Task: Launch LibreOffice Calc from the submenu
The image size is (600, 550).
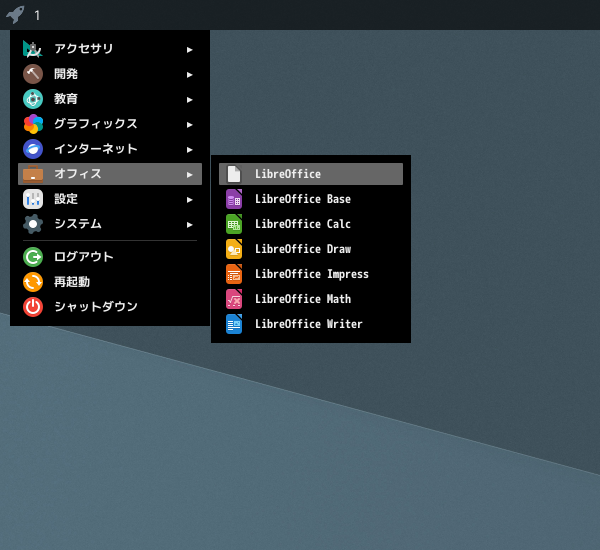Action: pyautogui.click(x=311, y=224)
